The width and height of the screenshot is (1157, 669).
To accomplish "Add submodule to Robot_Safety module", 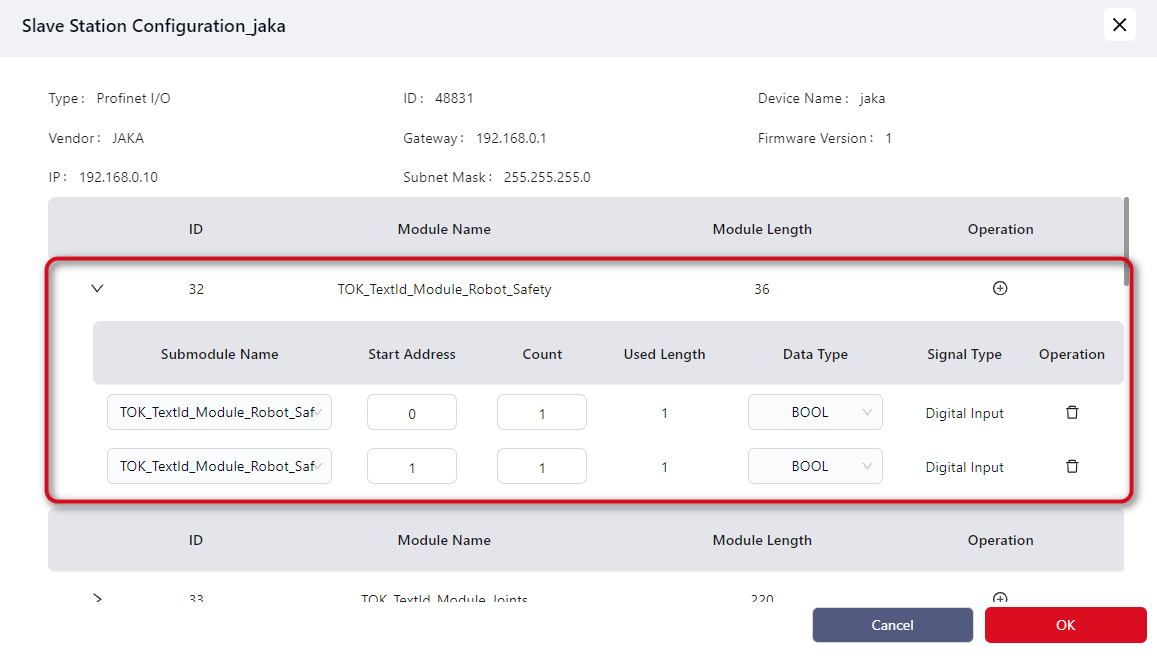I will (999, 289).
